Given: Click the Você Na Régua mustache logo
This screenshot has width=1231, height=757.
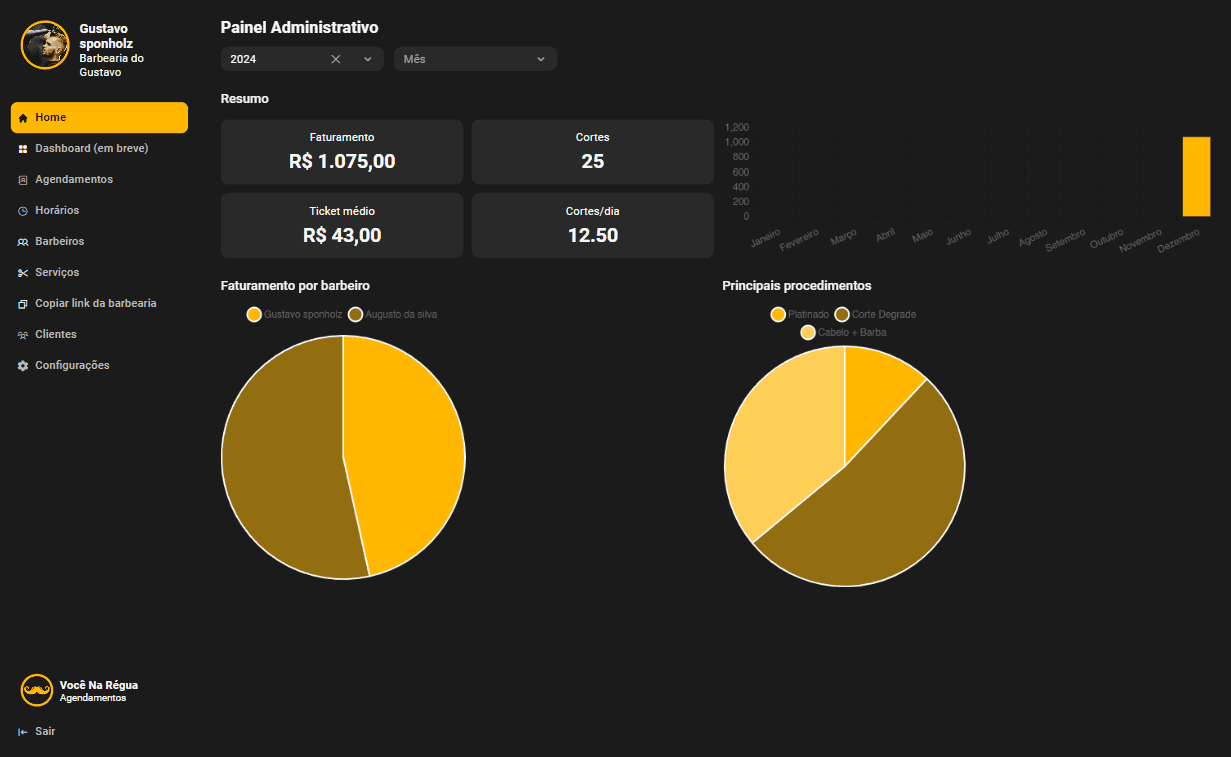Looking at the screenshot, I should pos(37,690).
